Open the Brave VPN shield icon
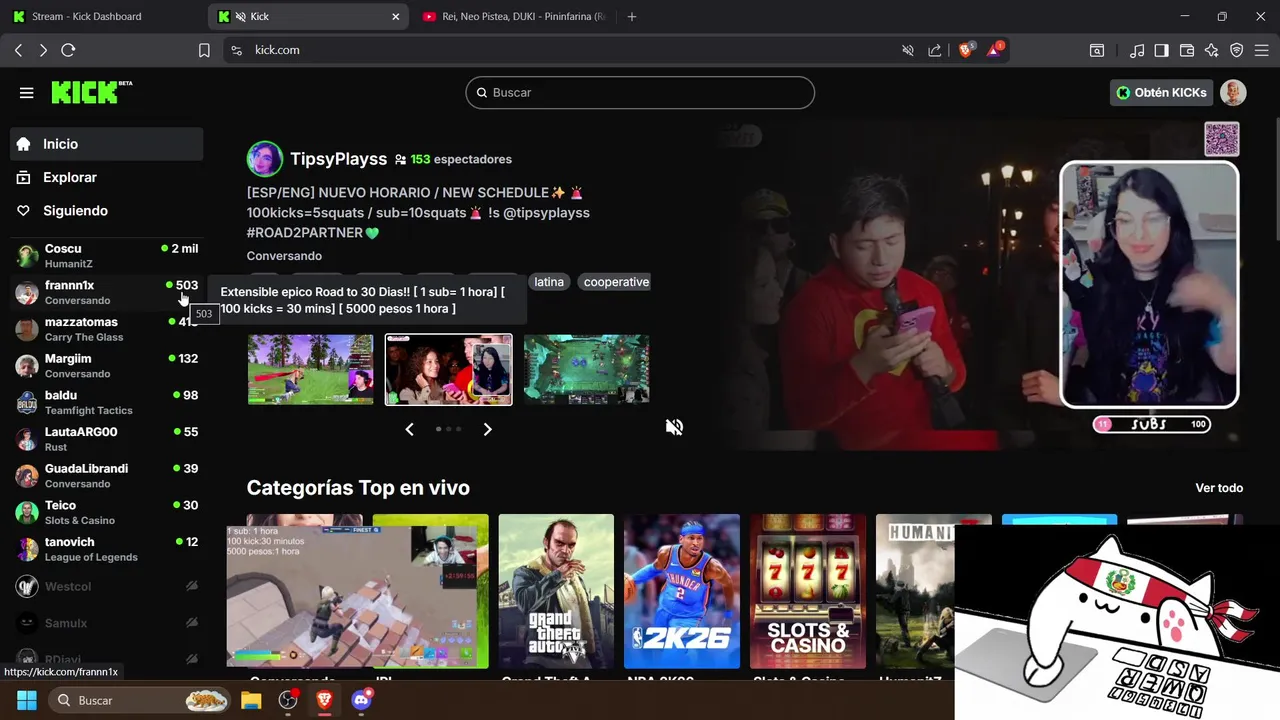 1237,50
